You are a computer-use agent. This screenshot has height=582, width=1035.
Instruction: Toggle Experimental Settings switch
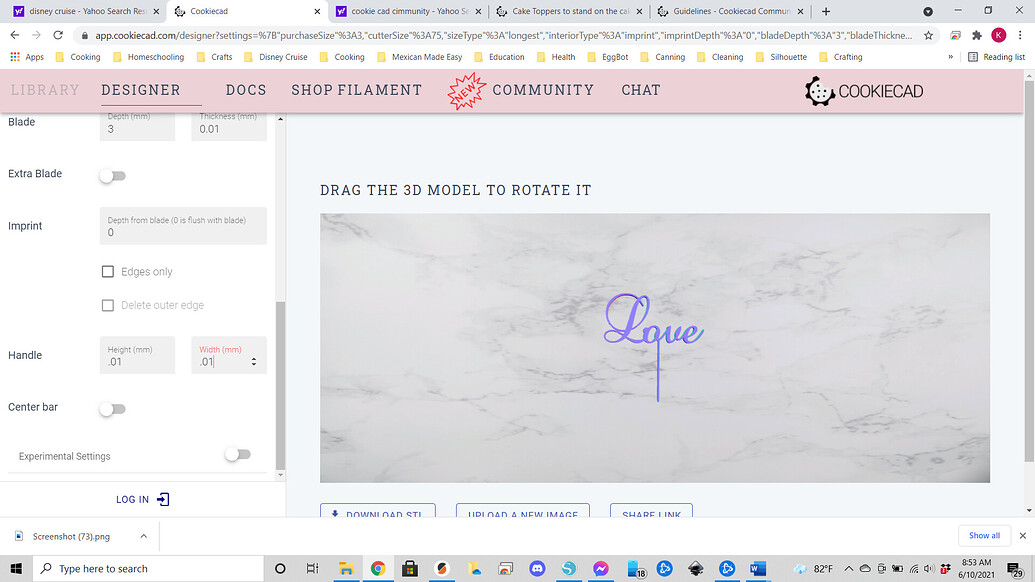237,455
